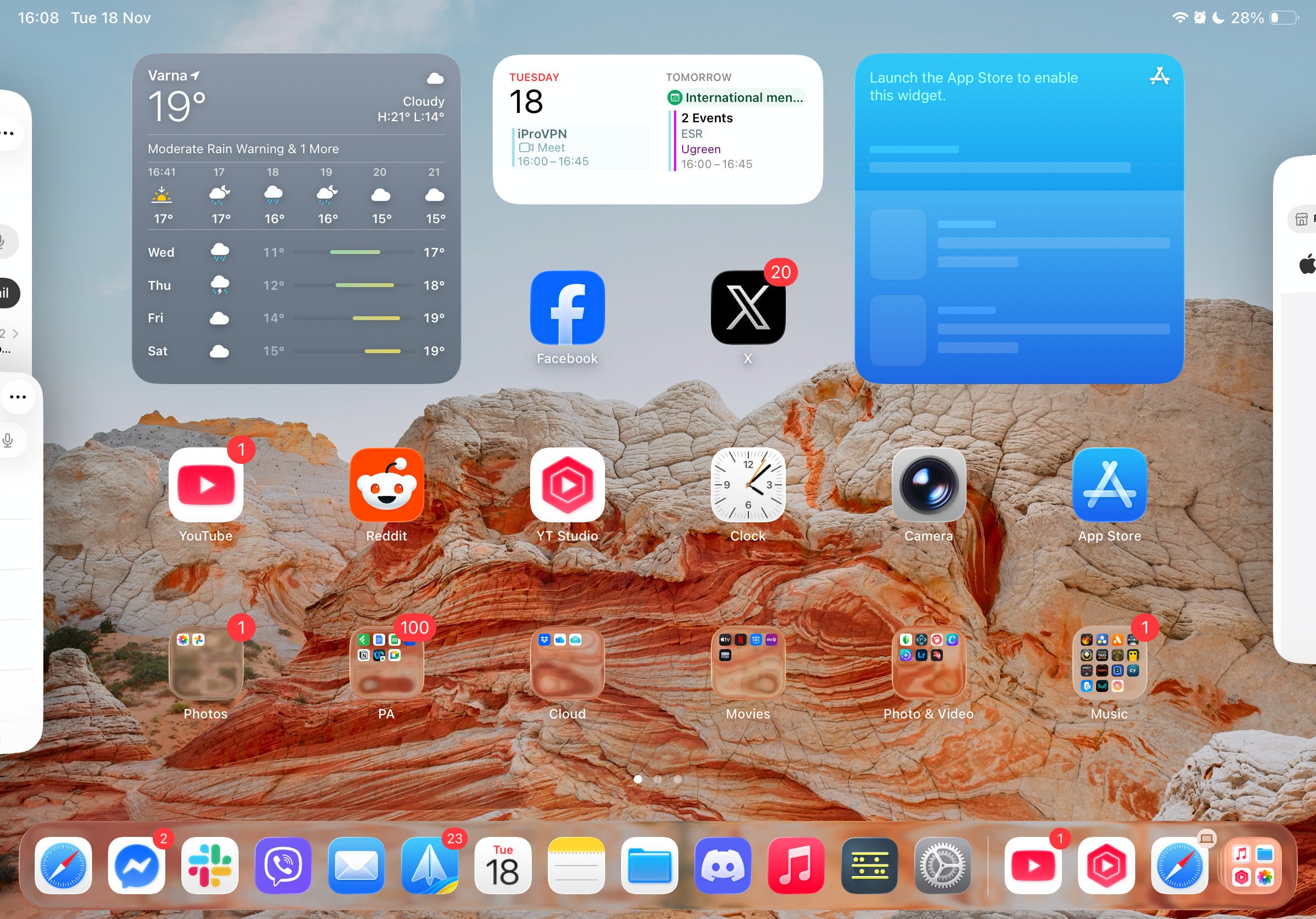Open Slack from the Dock
The image size is (1316, 919).
coord(209,866)
